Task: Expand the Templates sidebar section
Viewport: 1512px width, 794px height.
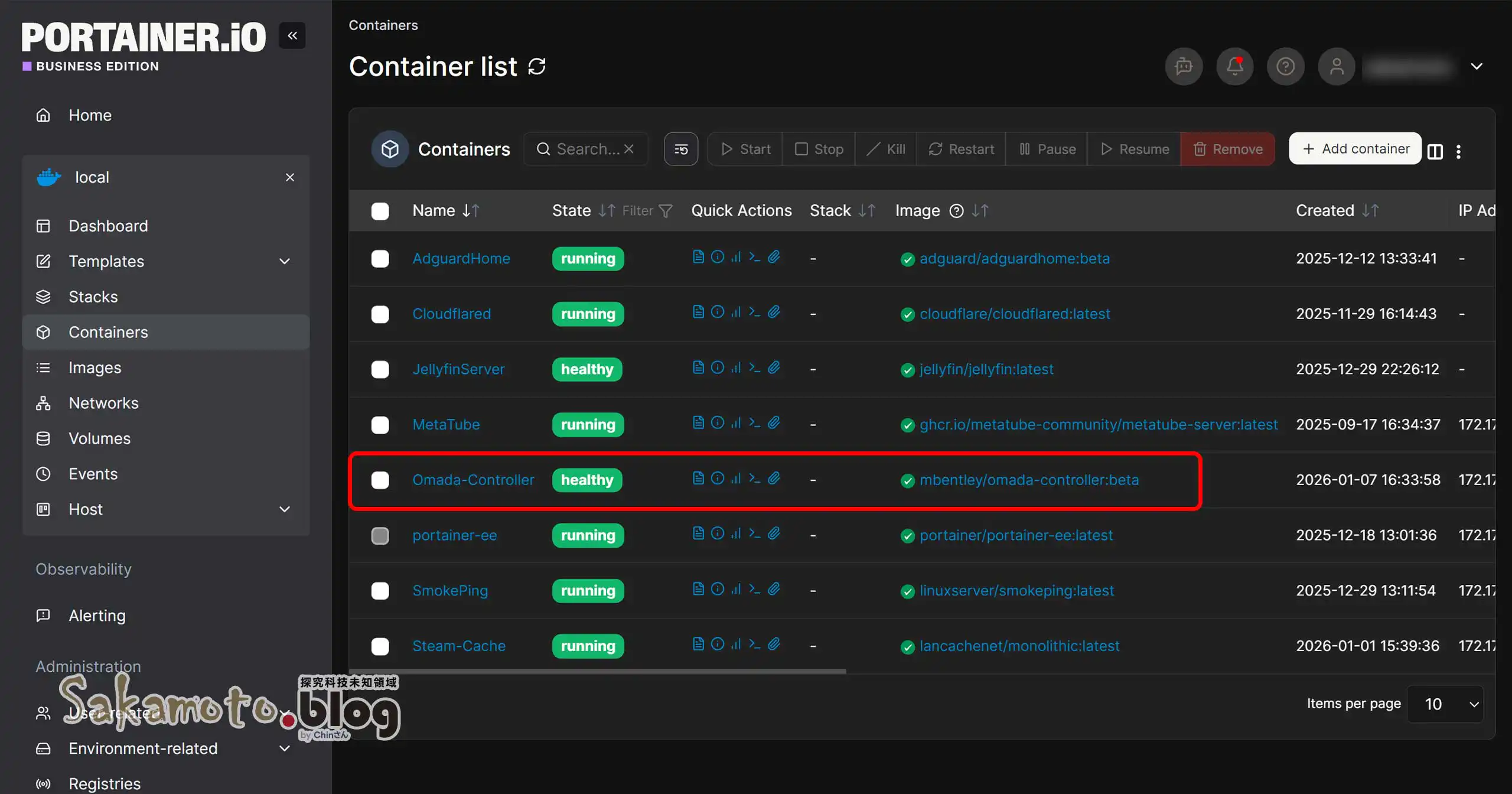Action: (x=284, y=261)
